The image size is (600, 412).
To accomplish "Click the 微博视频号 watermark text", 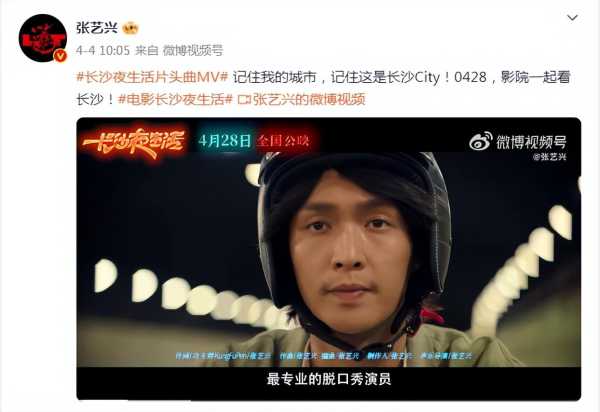I will (x=531, y=142).
